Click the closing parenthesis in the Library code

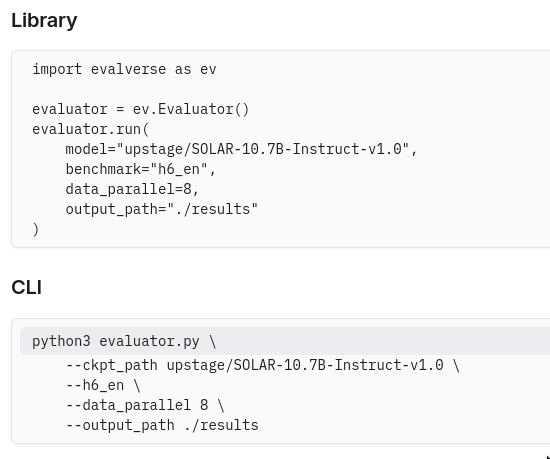tap(36, 230)
